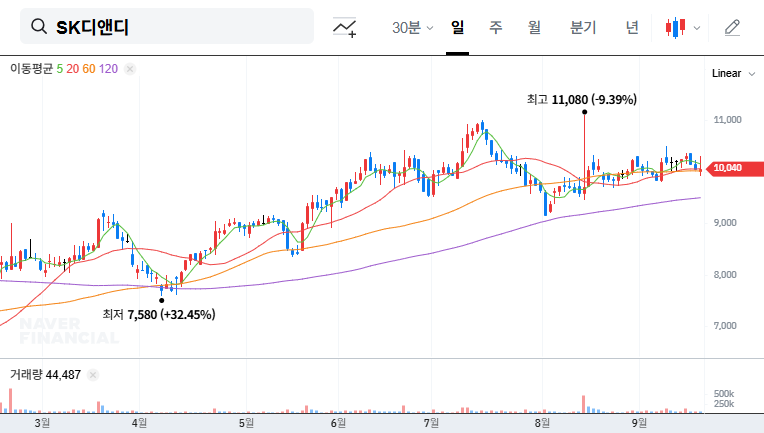Click the 500k volume axis label
Viewport: 764px width, 433px height.
(x=724, y=394)
